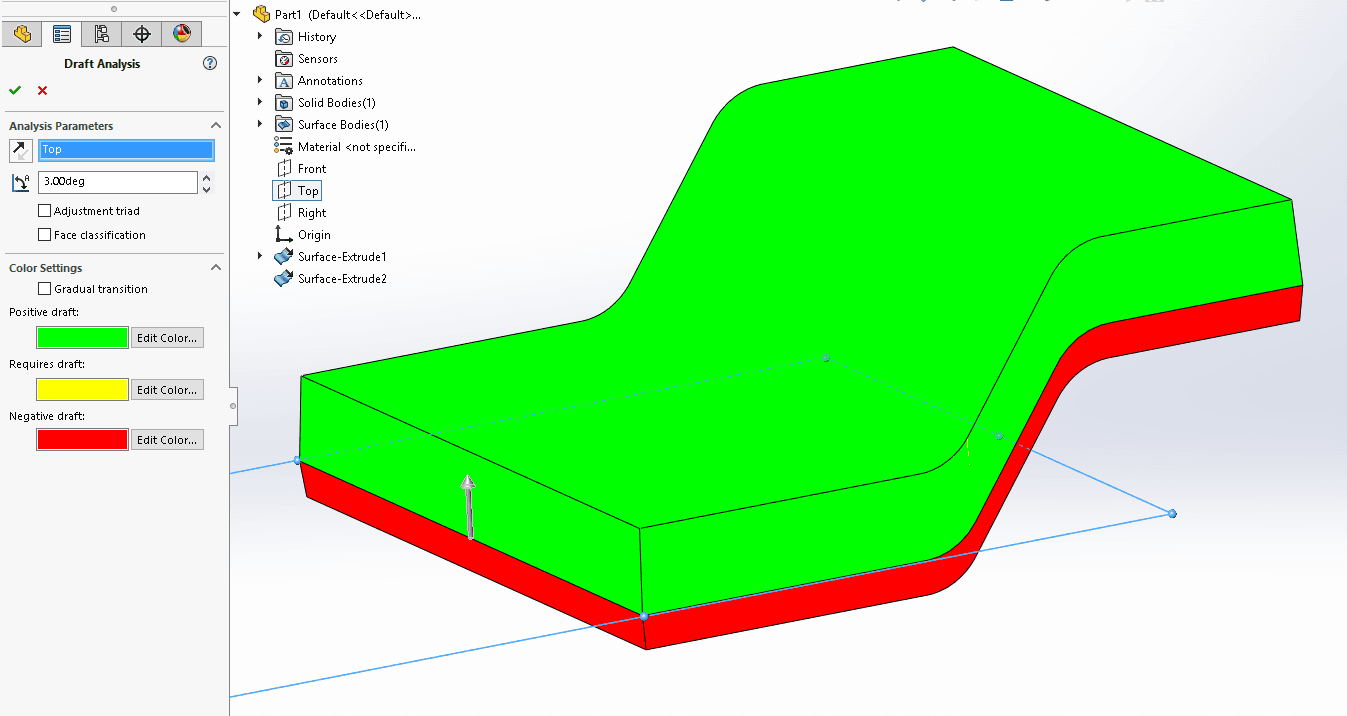Enable the Adjustment triad checkbox
1347x716 pixels.
(44, 211)
